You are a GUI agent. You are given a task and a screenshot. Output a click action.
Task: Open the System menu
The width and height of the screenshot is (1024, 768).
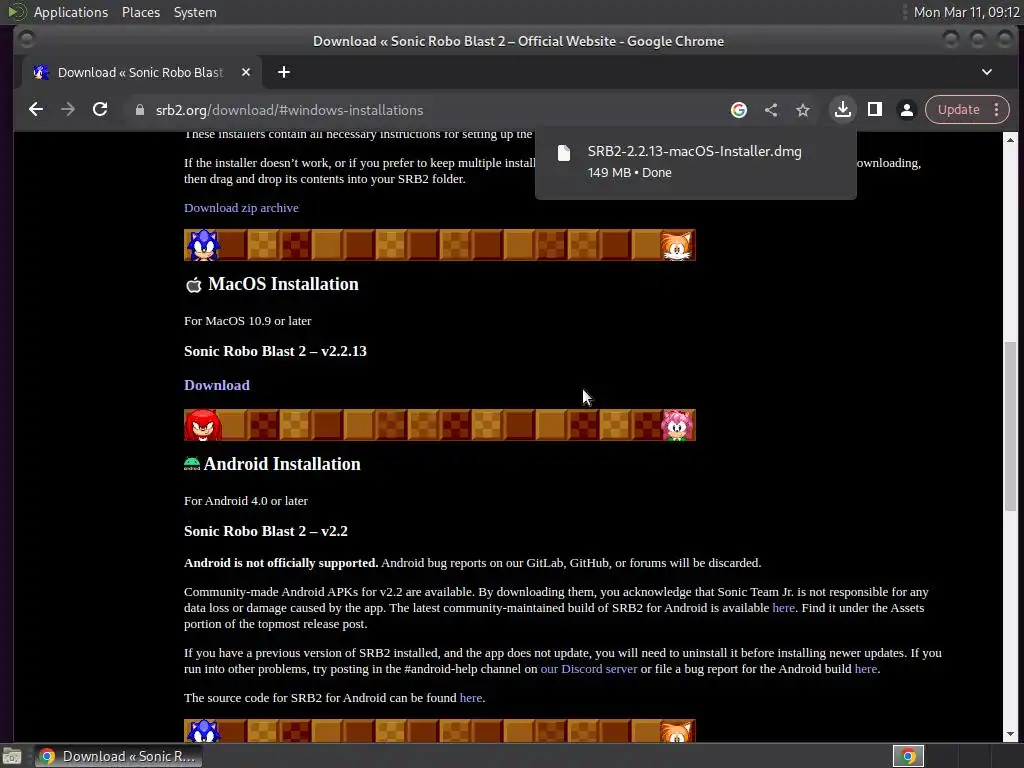point(195,12)
